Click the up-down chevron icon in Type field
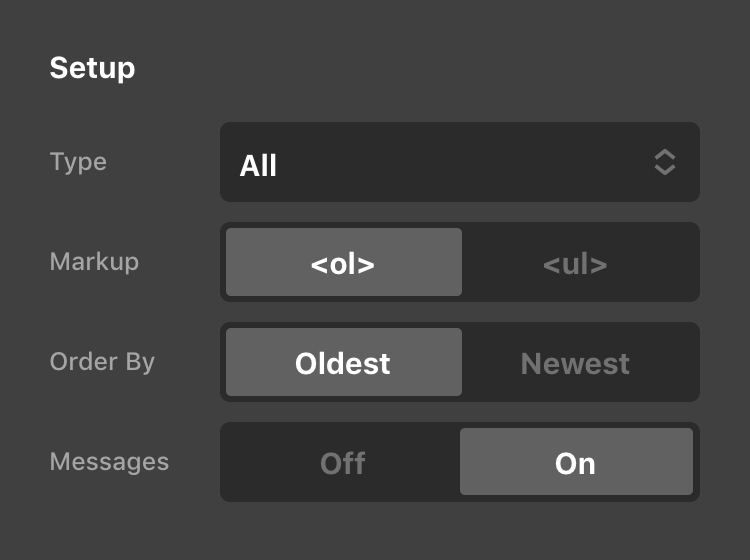The width and height of the screenshot is (750, 560). 665,162
